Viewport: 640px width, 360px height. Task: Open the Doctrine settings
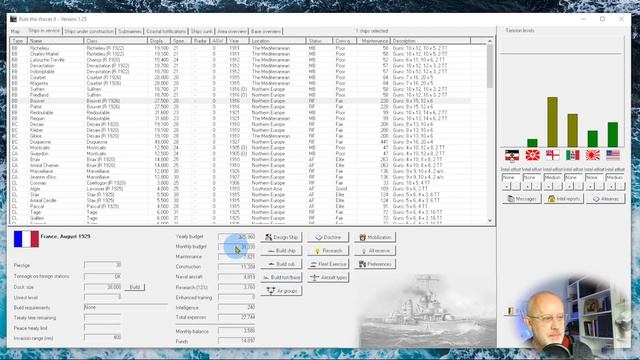tap(328, 237)
